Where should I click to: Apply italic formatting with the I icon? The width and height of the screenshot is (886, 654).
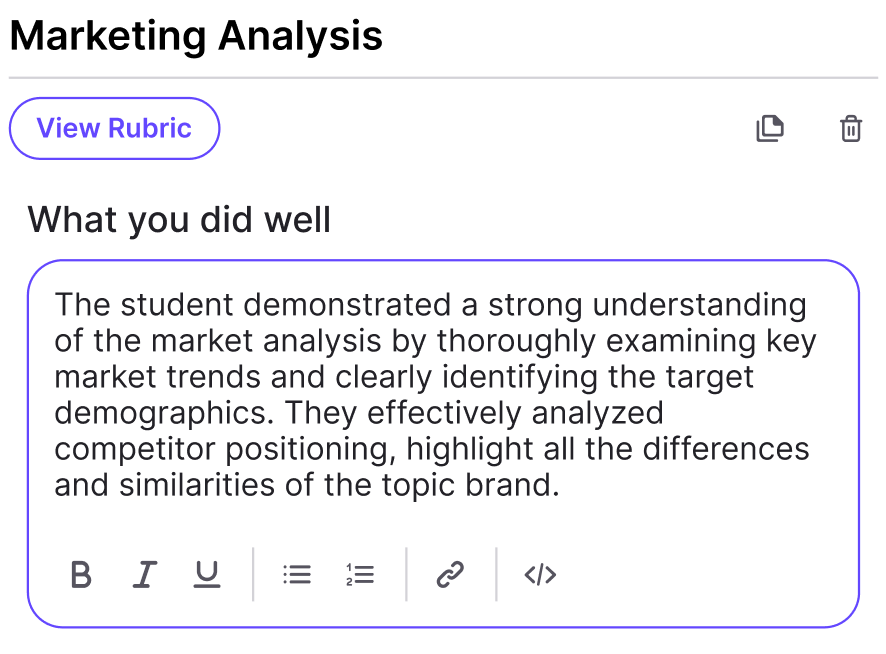coord(145,575)
